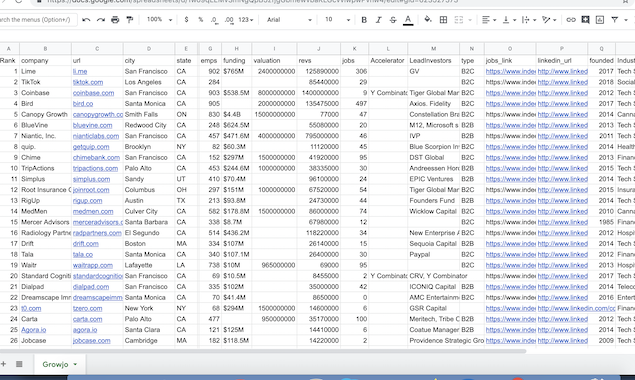635x380 pixels.
Task: Undo the last action
Action: pos(86,19)
